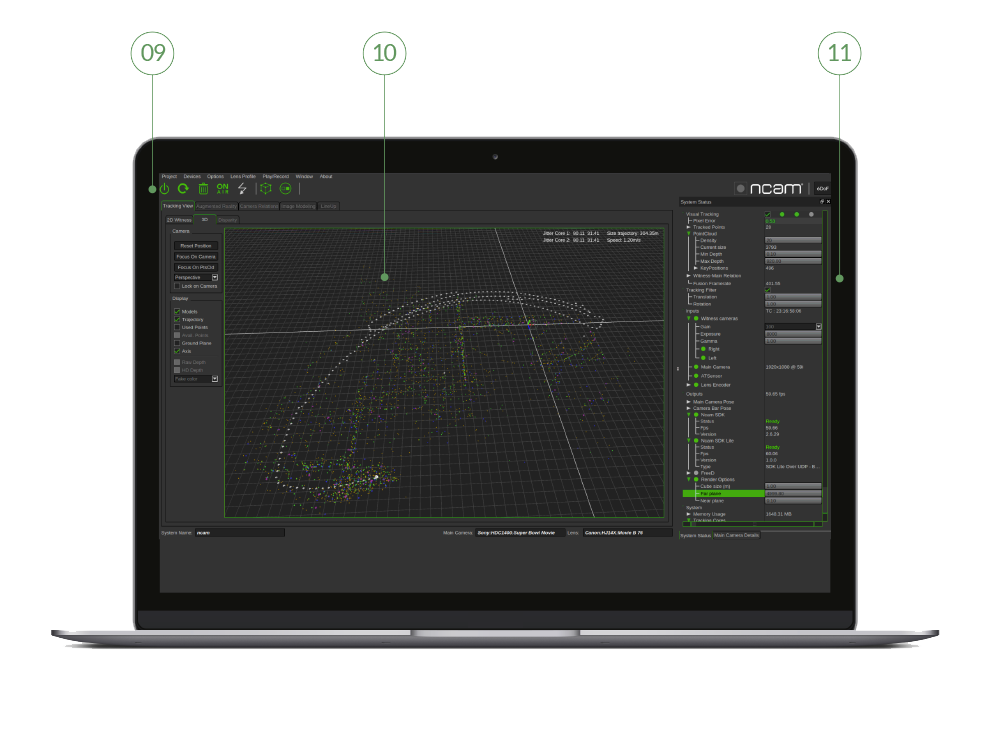Viewport: 997px width, 731px height.
Task: Enable the Ground Plane checkbox
Action: point(177,343)
